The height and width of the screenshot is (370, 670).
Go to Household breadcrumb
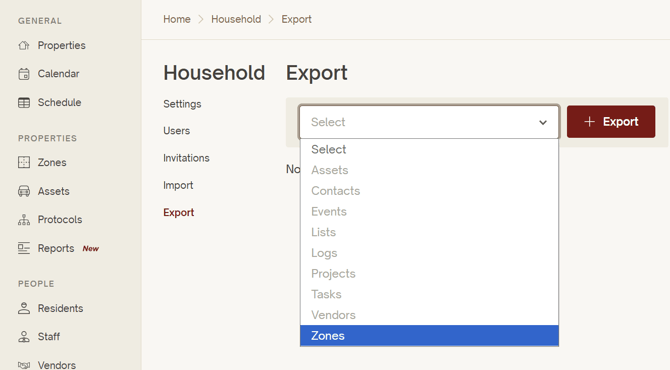[236, 19]
